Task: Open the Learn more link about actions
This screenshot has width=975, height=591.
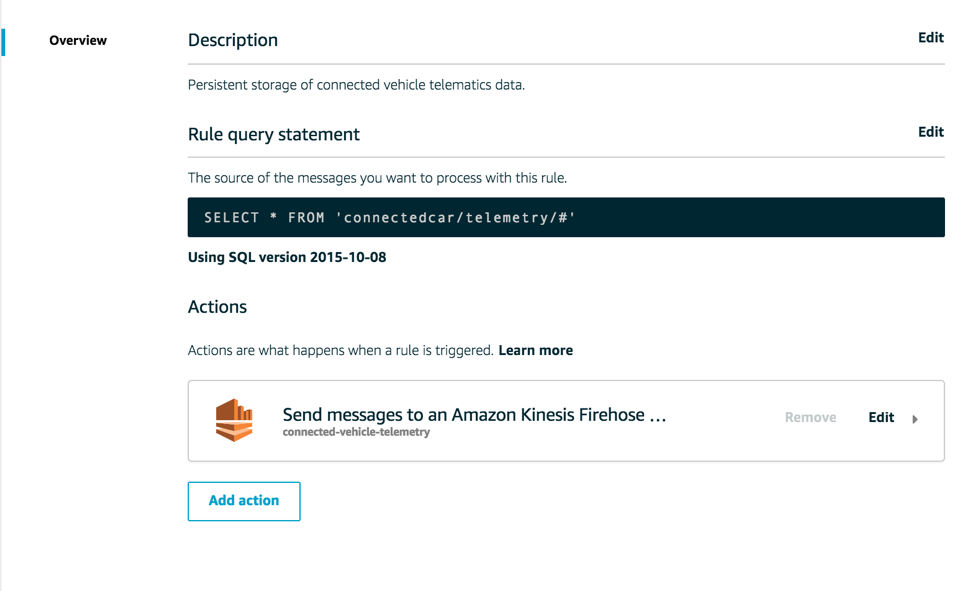Action: coord(535,350)
